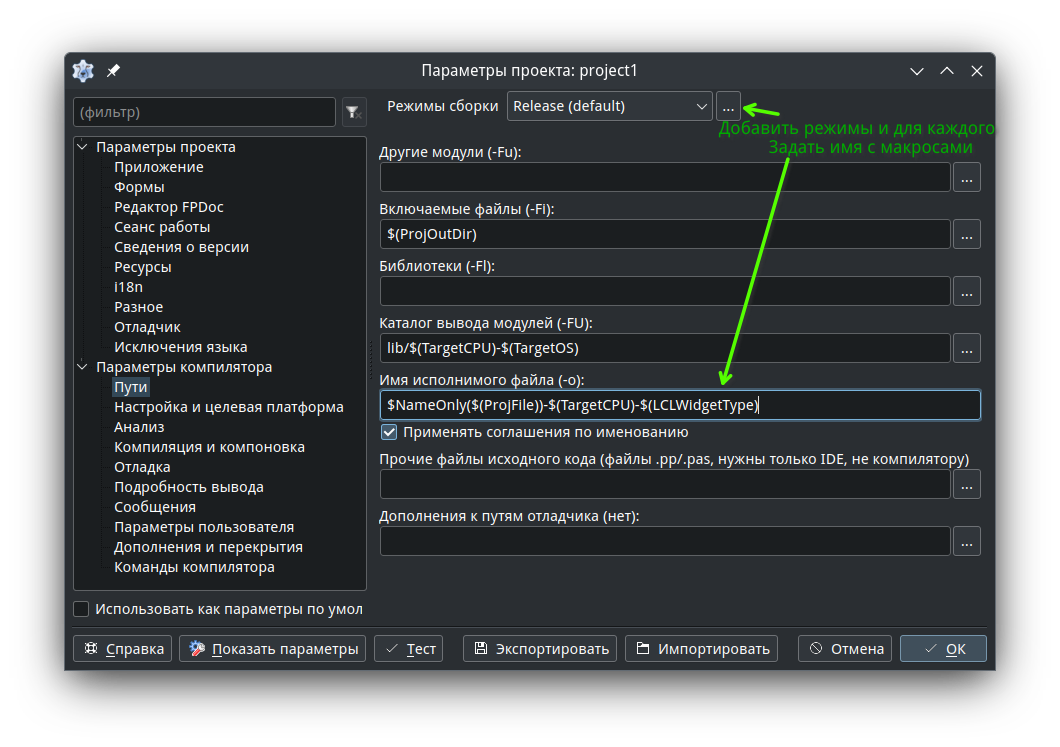Click the Библиотеки (-Fl) input field
This screenshot has width=1060, height=747.
click(665, 291)
